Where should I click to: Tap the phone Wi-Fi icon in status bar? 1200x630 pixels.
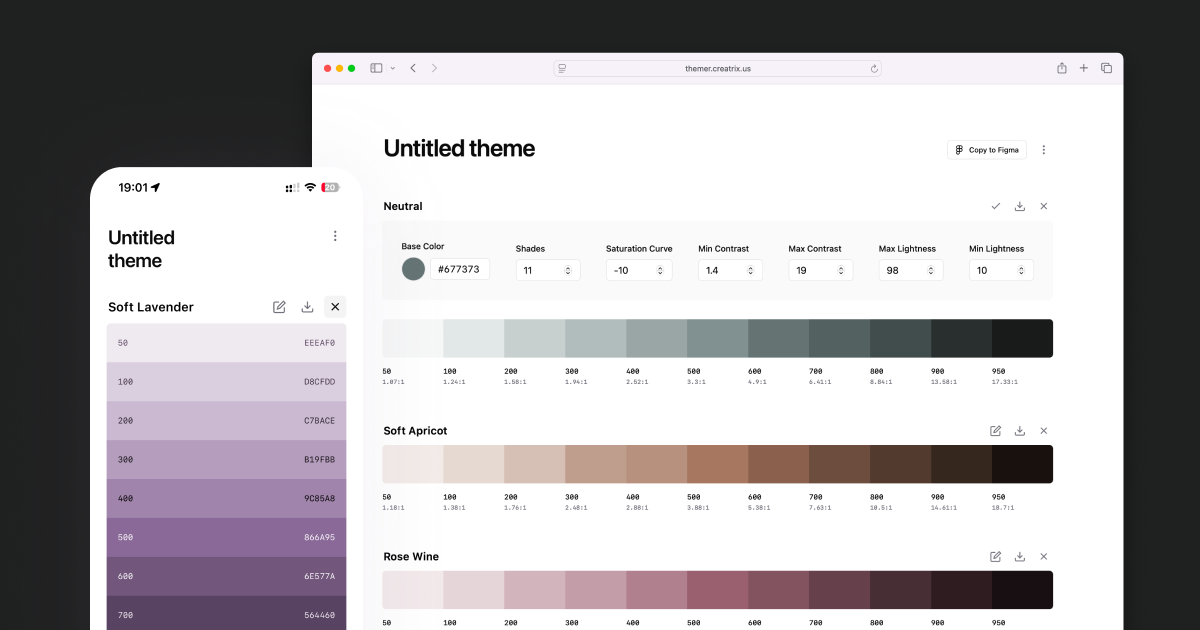(310, 187)
